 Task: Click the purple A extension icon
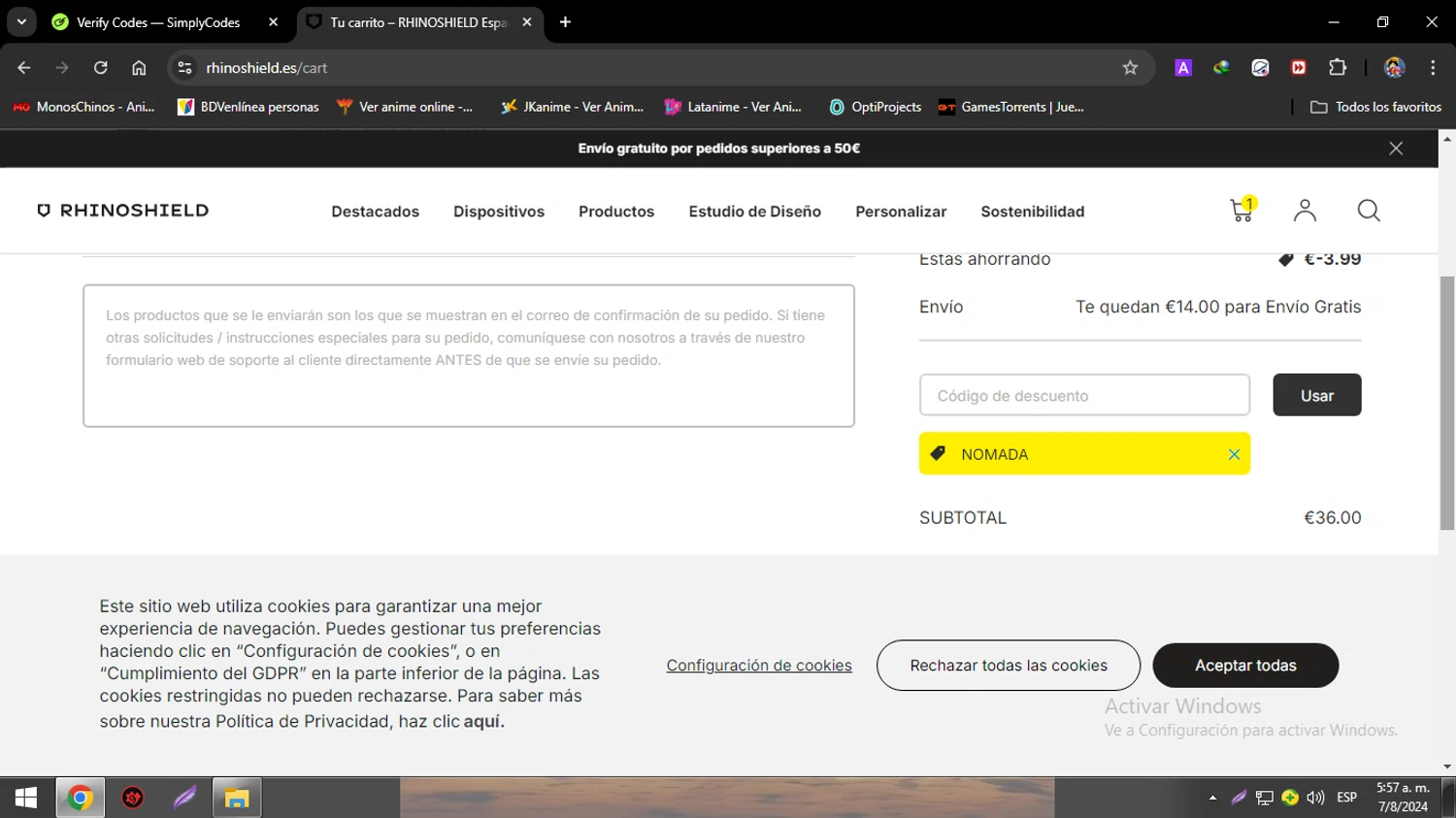click(1183, 68)
